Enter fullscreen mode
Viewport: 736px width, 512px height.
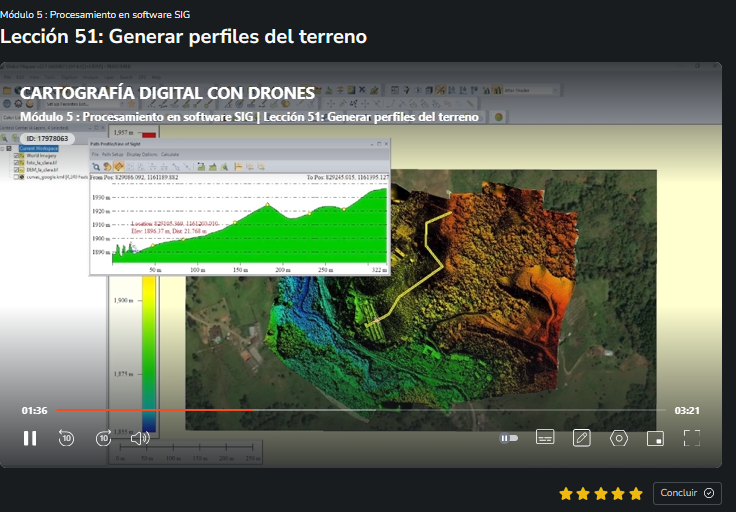pyautogui.click(x=692, y=438)
